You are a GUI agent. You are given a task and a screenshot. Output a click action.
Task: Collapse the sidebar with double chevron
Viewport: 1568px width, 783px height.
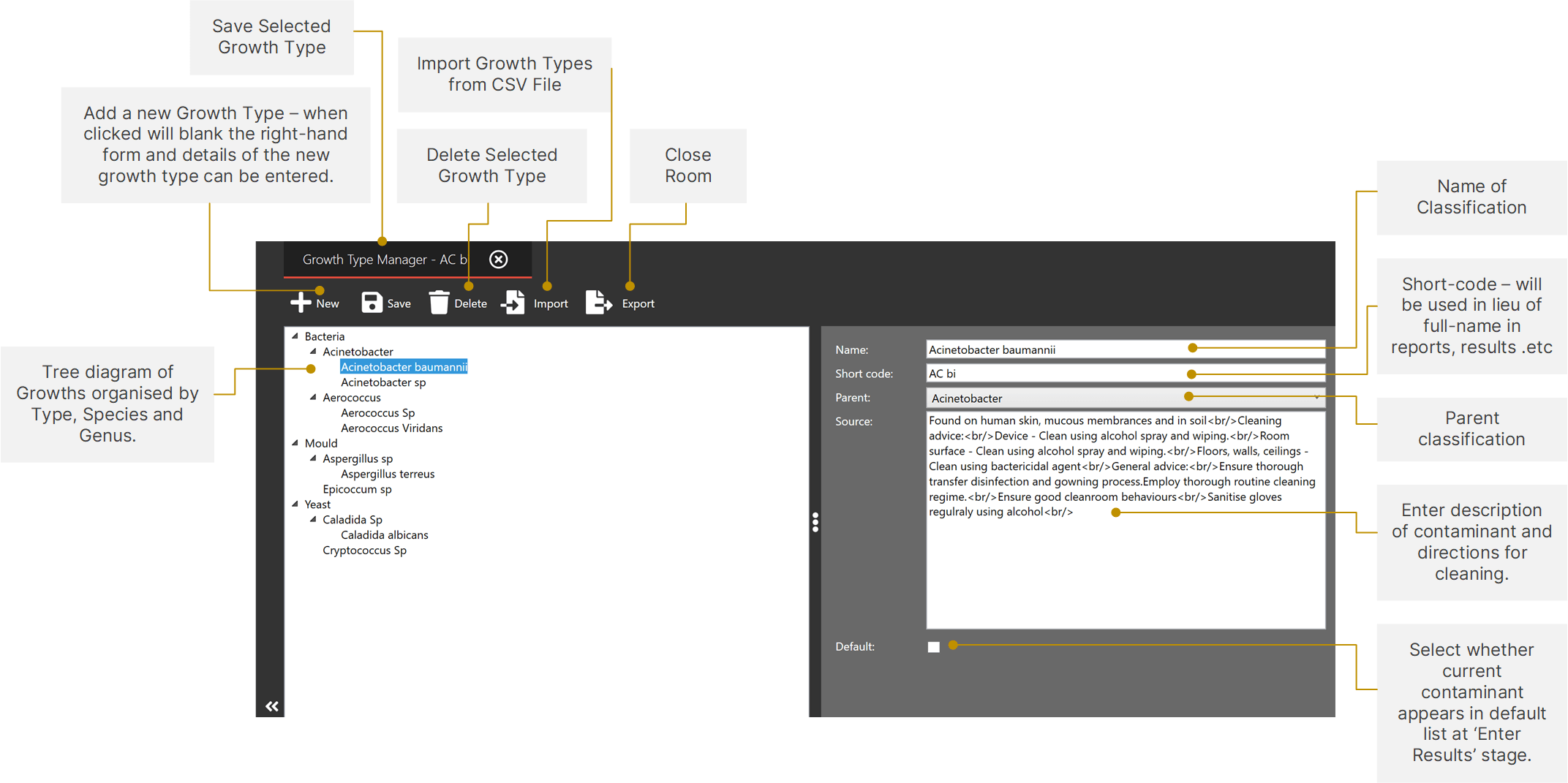272,706
